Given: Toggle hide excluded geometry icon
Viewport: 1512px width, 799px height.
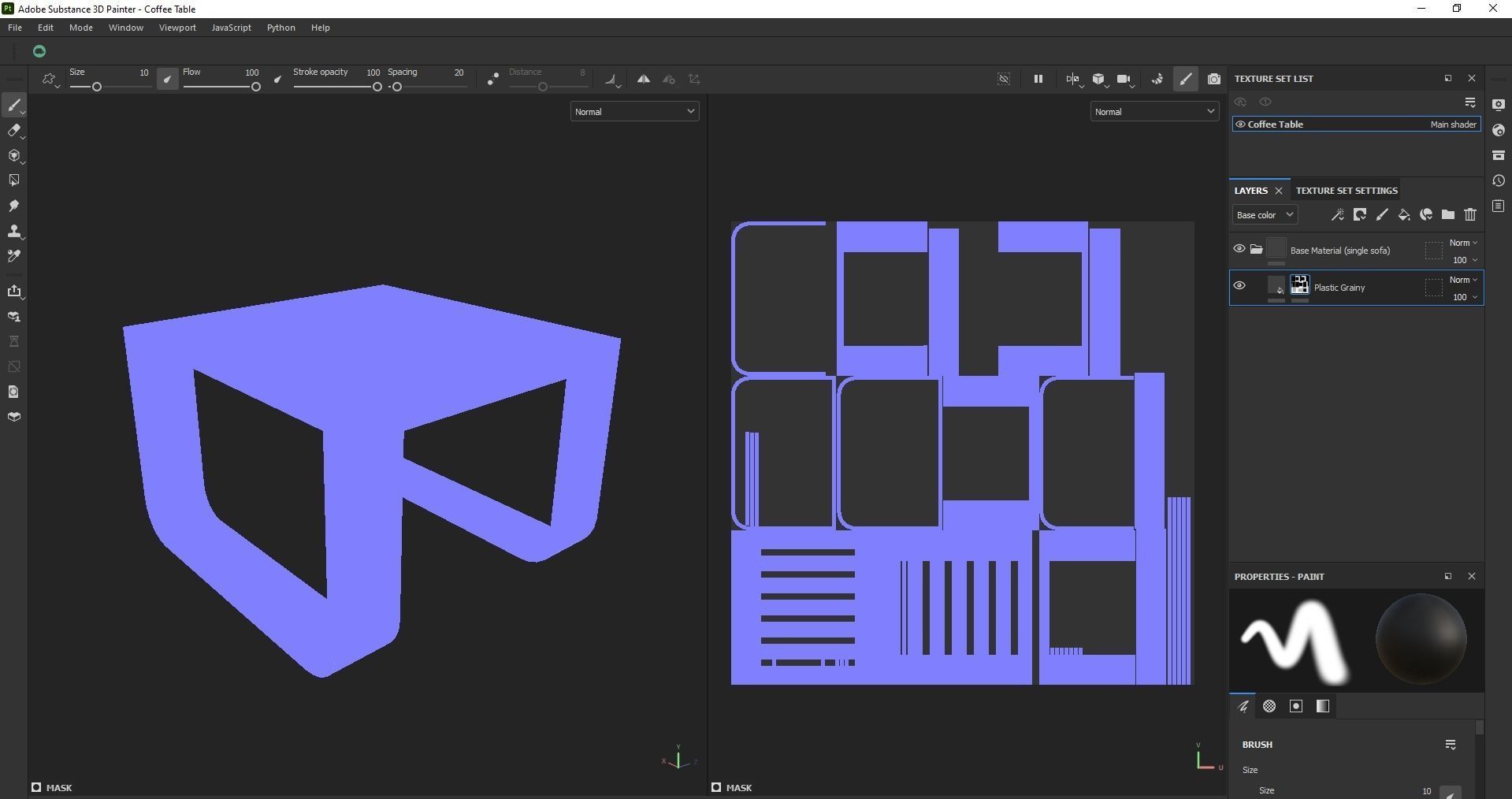Looking at the screenshot, I should click(1004, 79).
